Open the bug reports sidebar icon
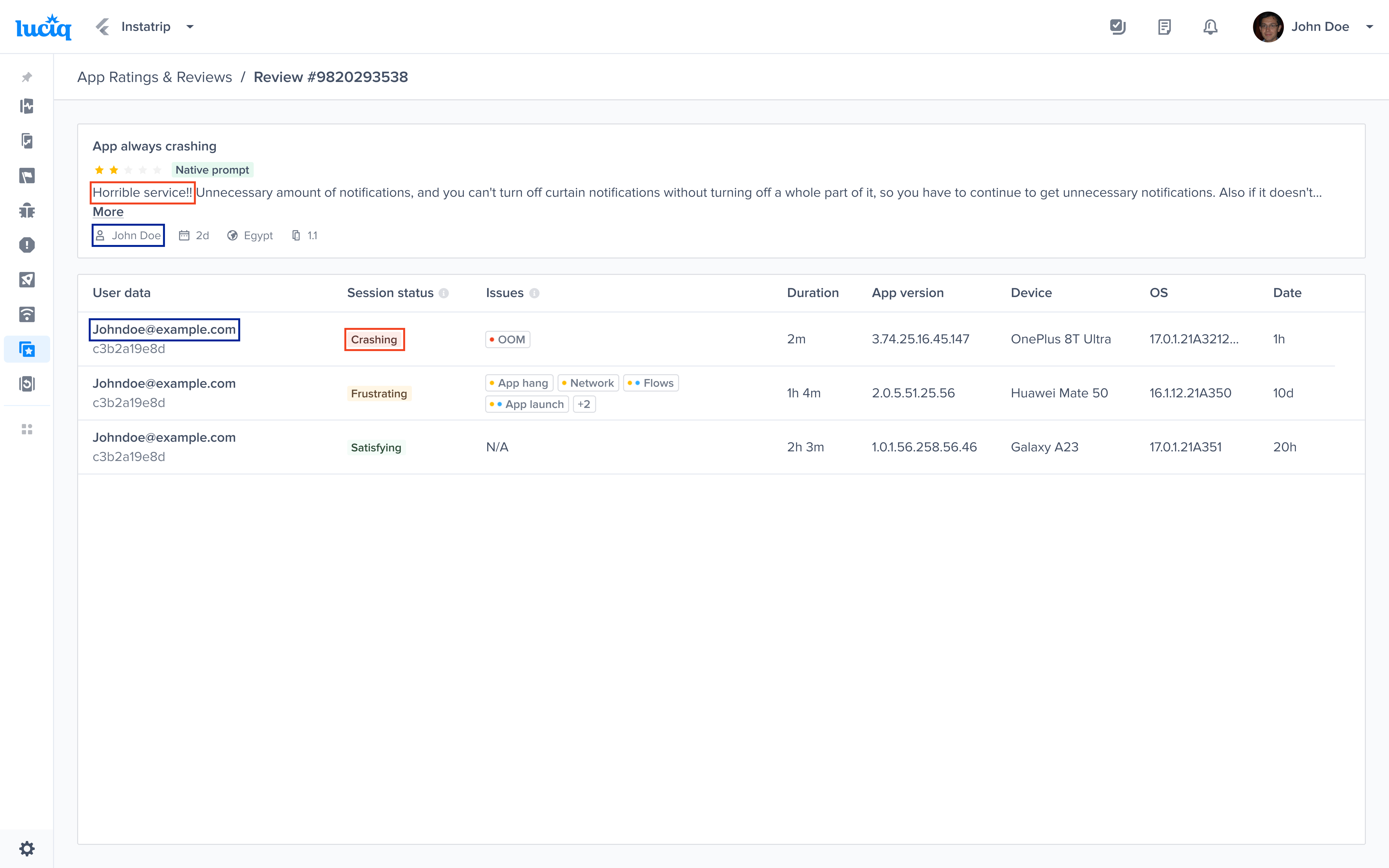The width and height of the screenshot is (1389, 868). coord(27,211)
